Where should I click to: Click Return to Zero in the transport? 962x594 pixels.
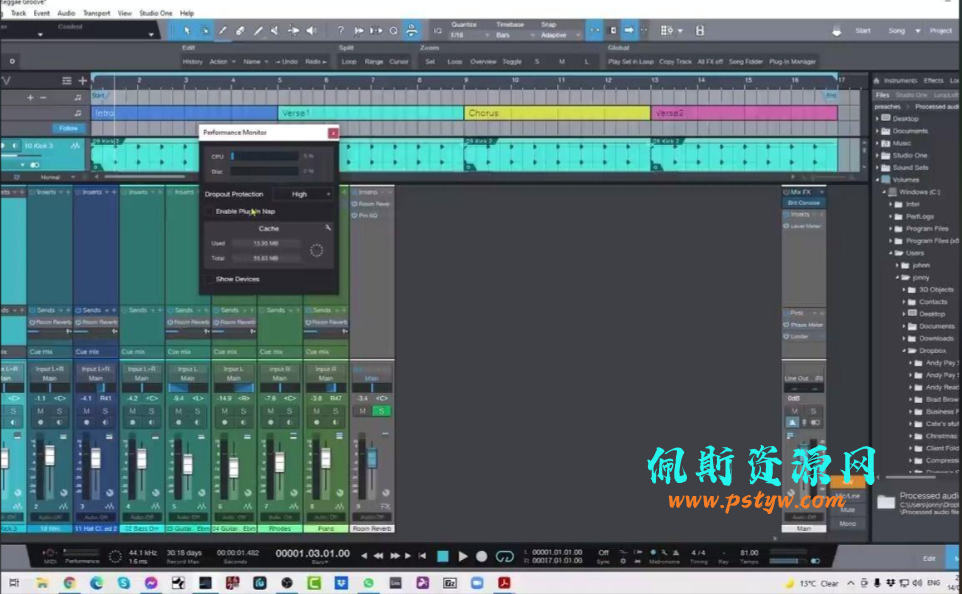(x=422, y=556)
